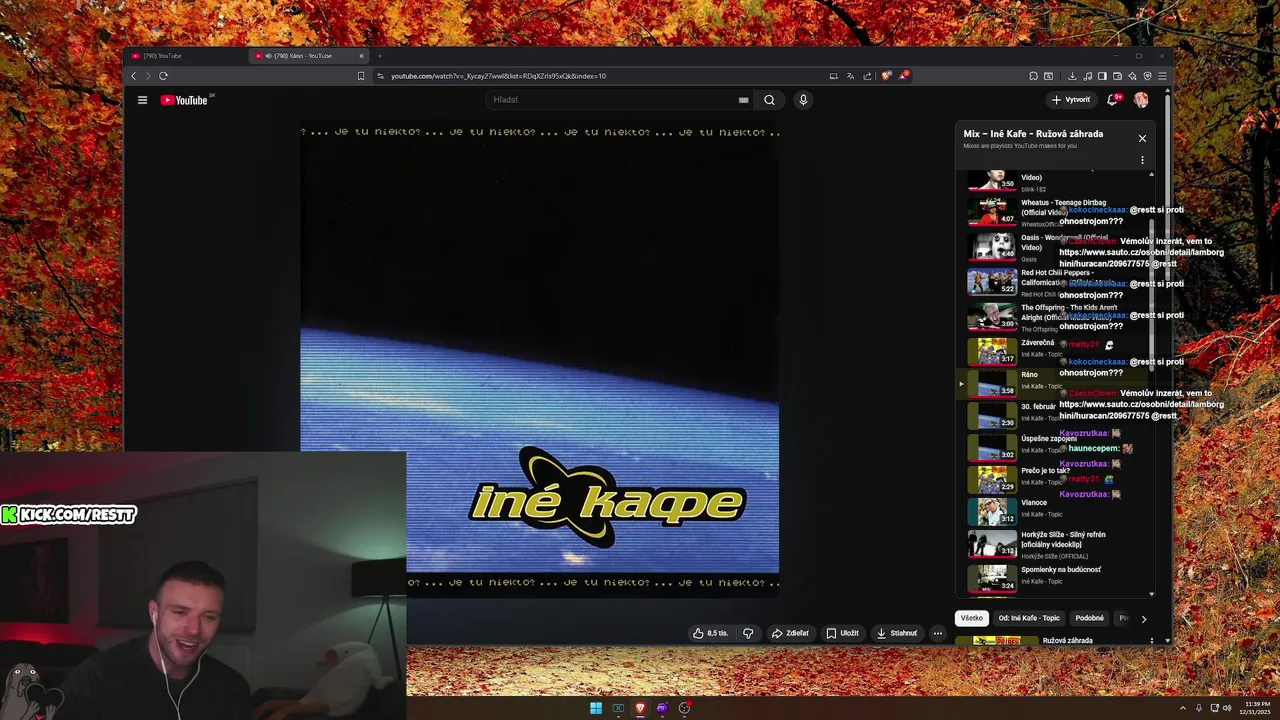The width and height of the screenshot is (1280, 720).
Task: Open Brave browser from the taskbar
Action: tap(640, 708)
